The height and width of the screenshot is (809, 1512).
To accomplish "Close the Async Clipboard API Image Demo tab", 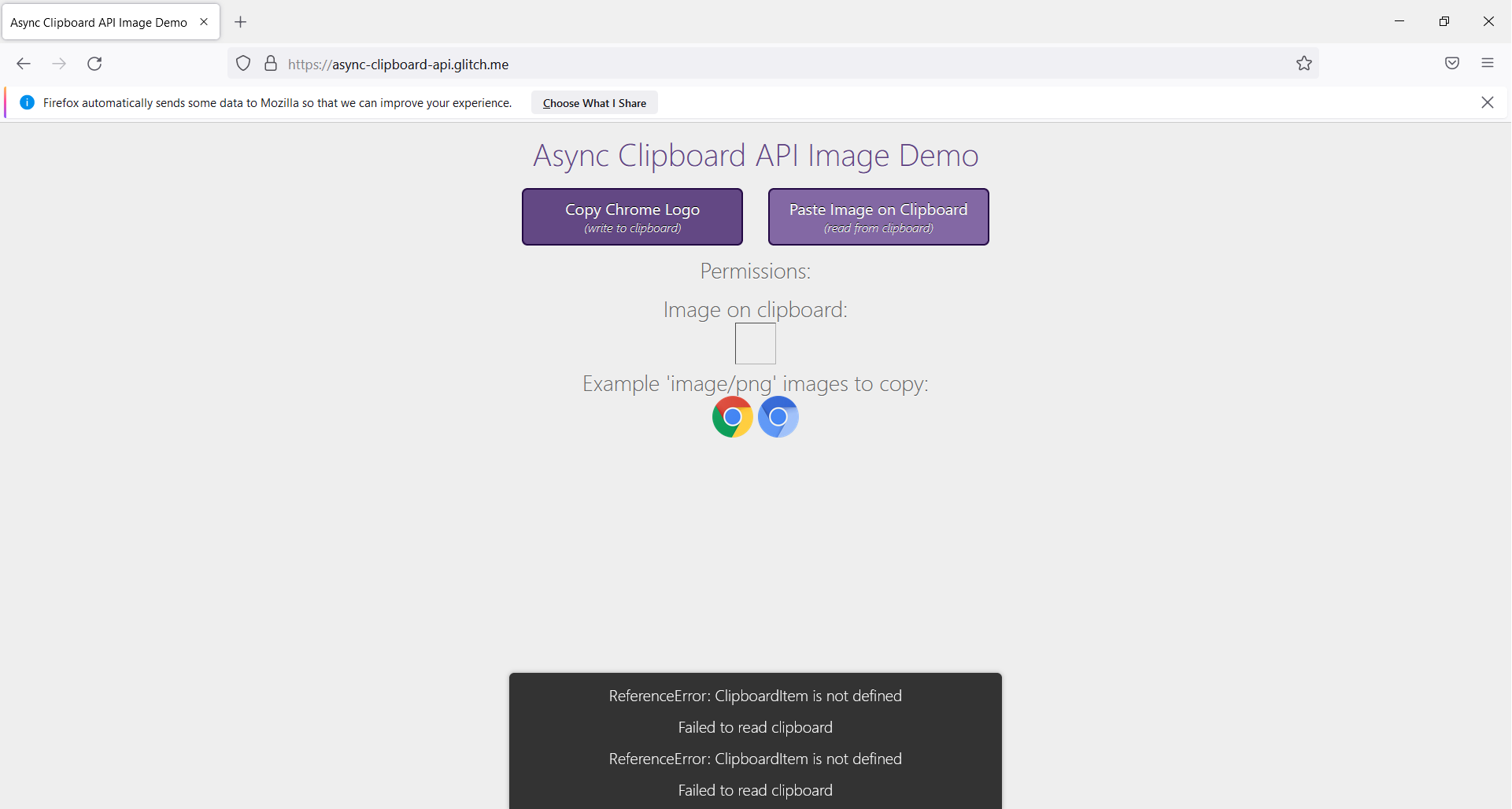I will tap(205, 22).
